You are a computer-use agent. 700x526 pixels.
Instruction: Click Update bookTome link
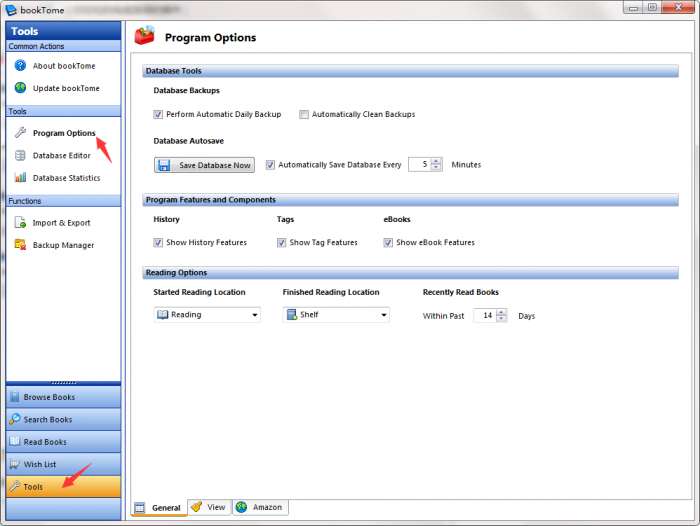(66, 88)
